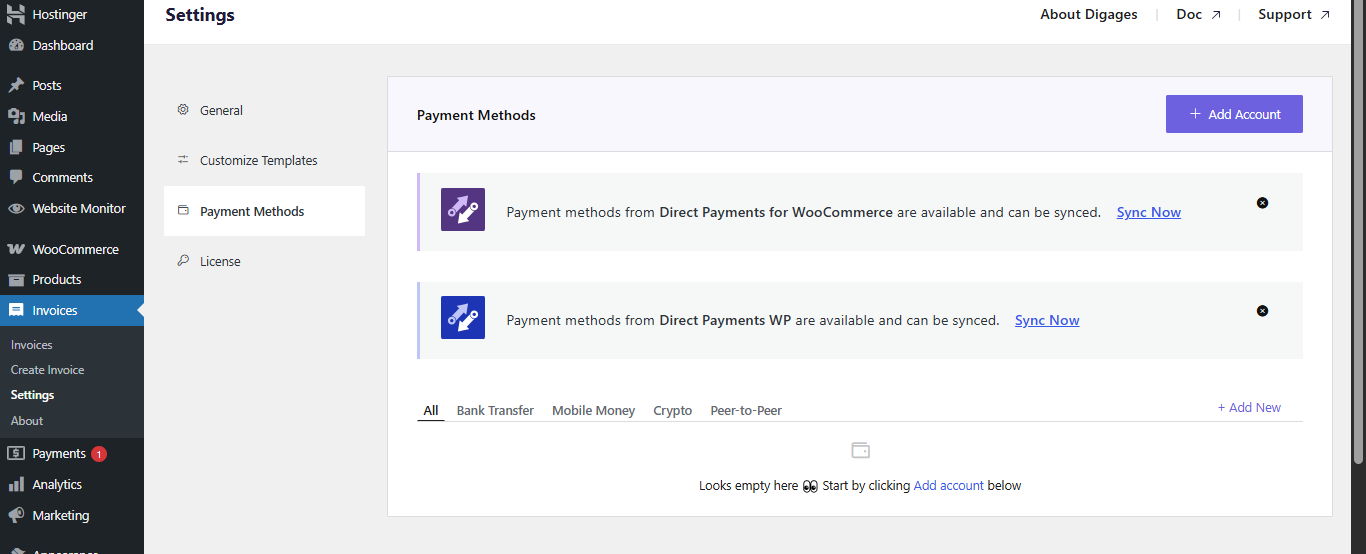The width and height of the screenshot is (1366, 554).
Task: Open the Marketing menu item
Action: coord(72,515)
